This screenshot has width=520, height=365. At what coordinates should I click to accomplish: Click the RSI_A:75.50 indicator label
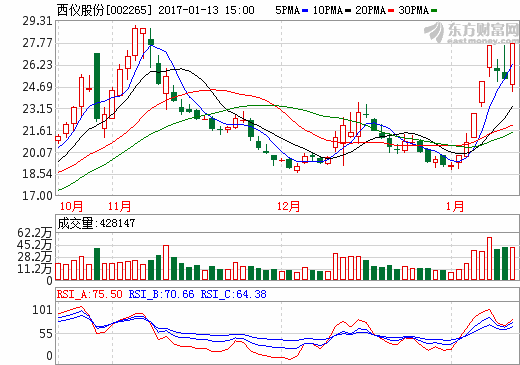click(x=90, y=294)
